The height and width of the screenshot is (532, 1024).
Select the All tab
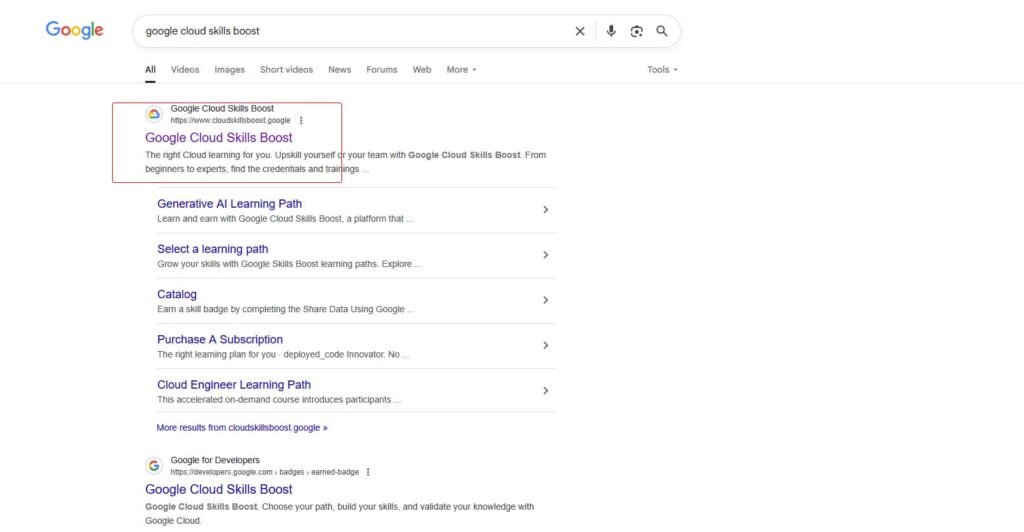click(150, 69)
